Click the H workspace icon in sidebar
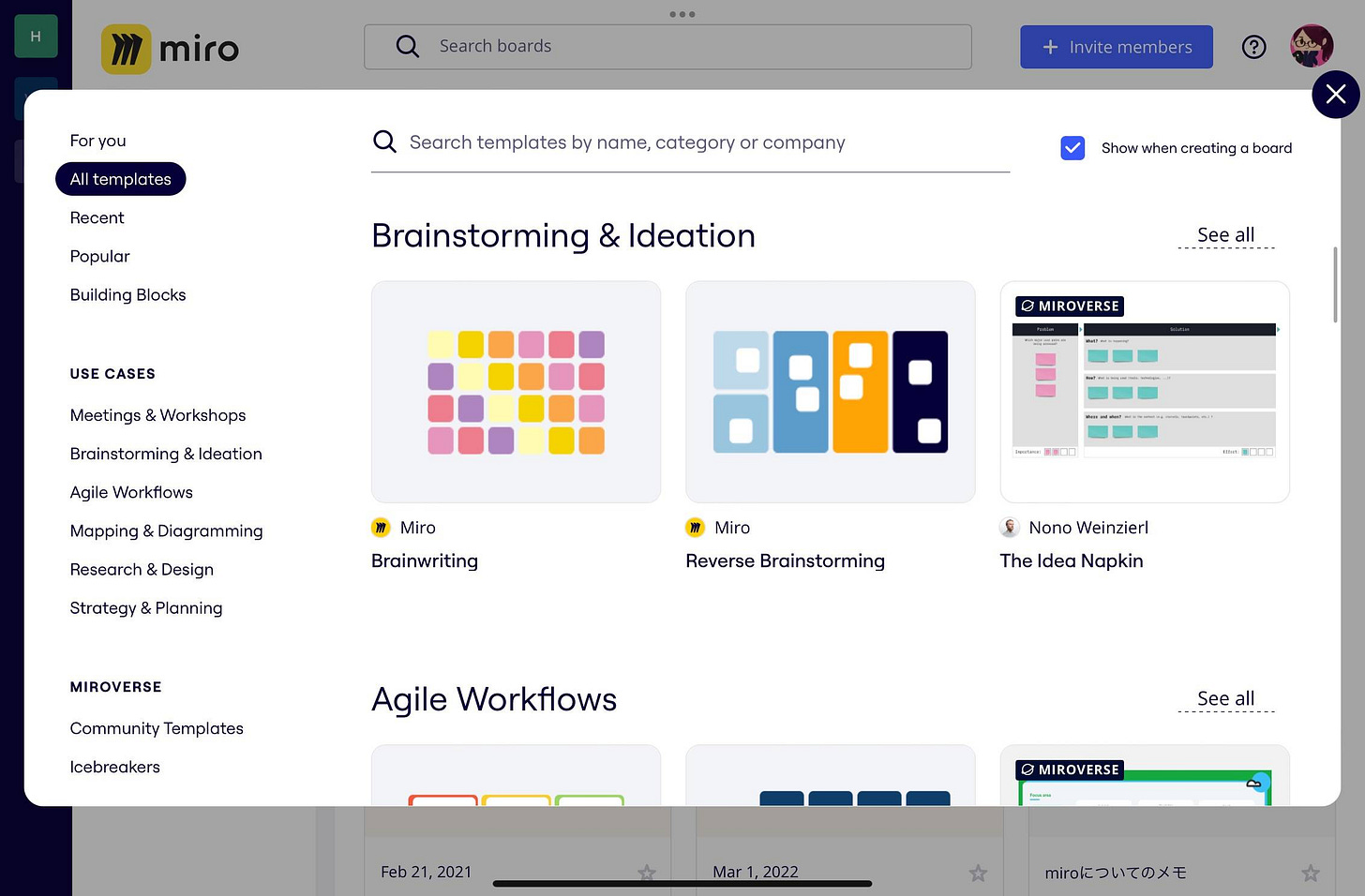Image resolution: width=1365 pixels, height=896 pixels. click(x=36, y=37)
